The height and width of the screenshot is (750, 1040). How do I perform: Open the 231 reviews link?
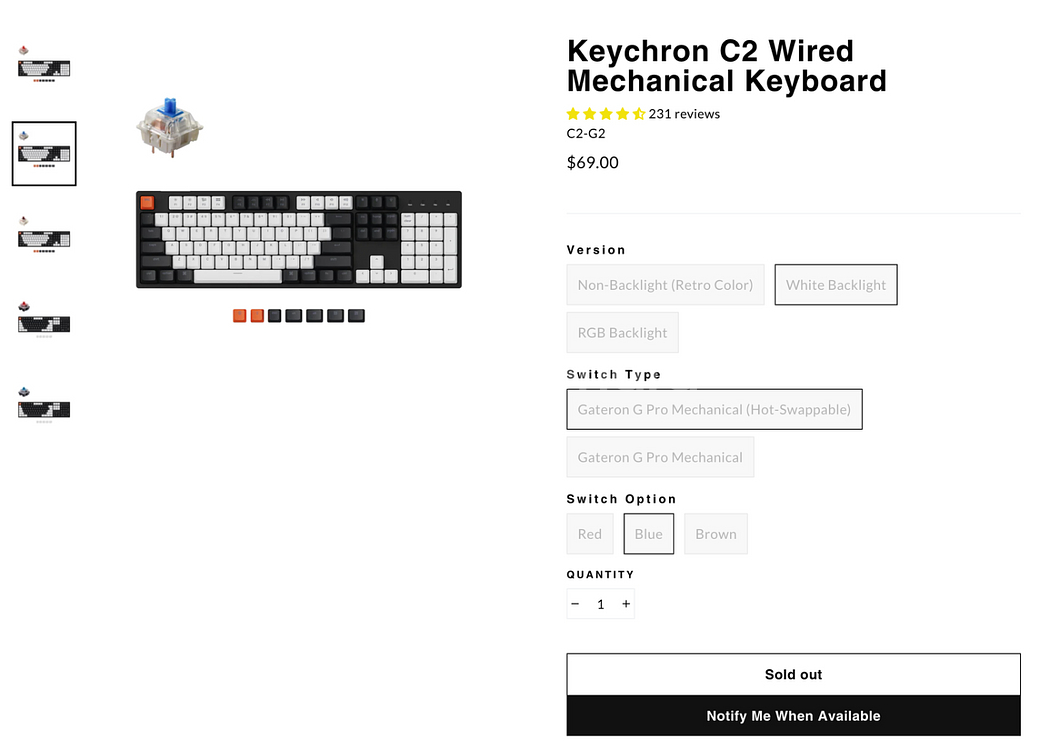coord(684,114)
